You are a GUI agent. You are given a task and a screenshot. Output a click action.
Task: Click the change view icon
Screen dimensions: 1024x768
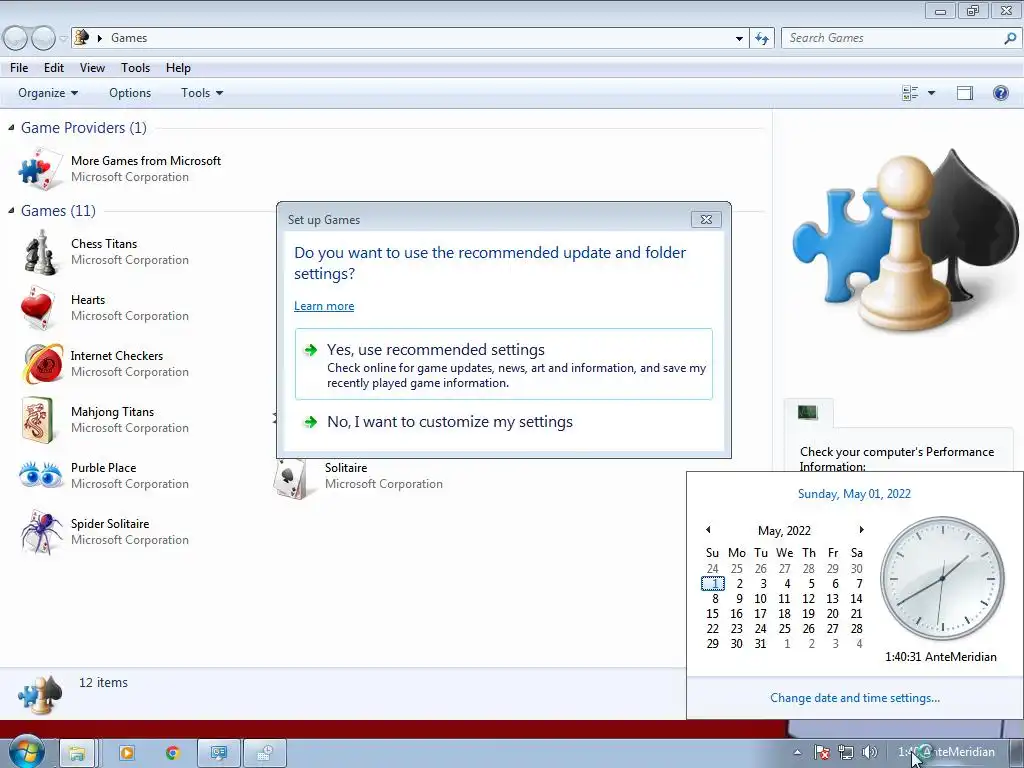click(910, 93)
